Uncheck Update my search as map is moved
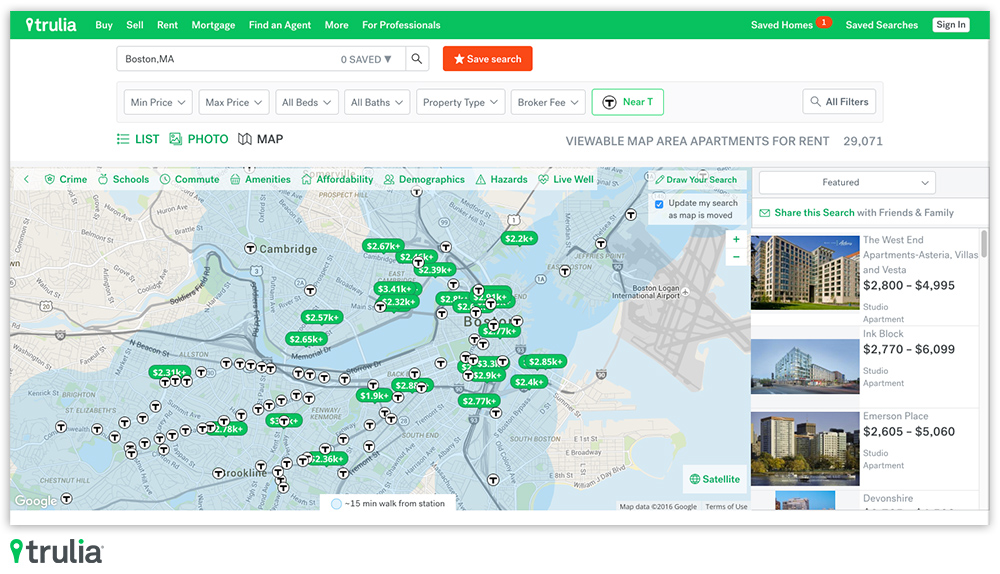1000x574 pixels. point(659,204)
